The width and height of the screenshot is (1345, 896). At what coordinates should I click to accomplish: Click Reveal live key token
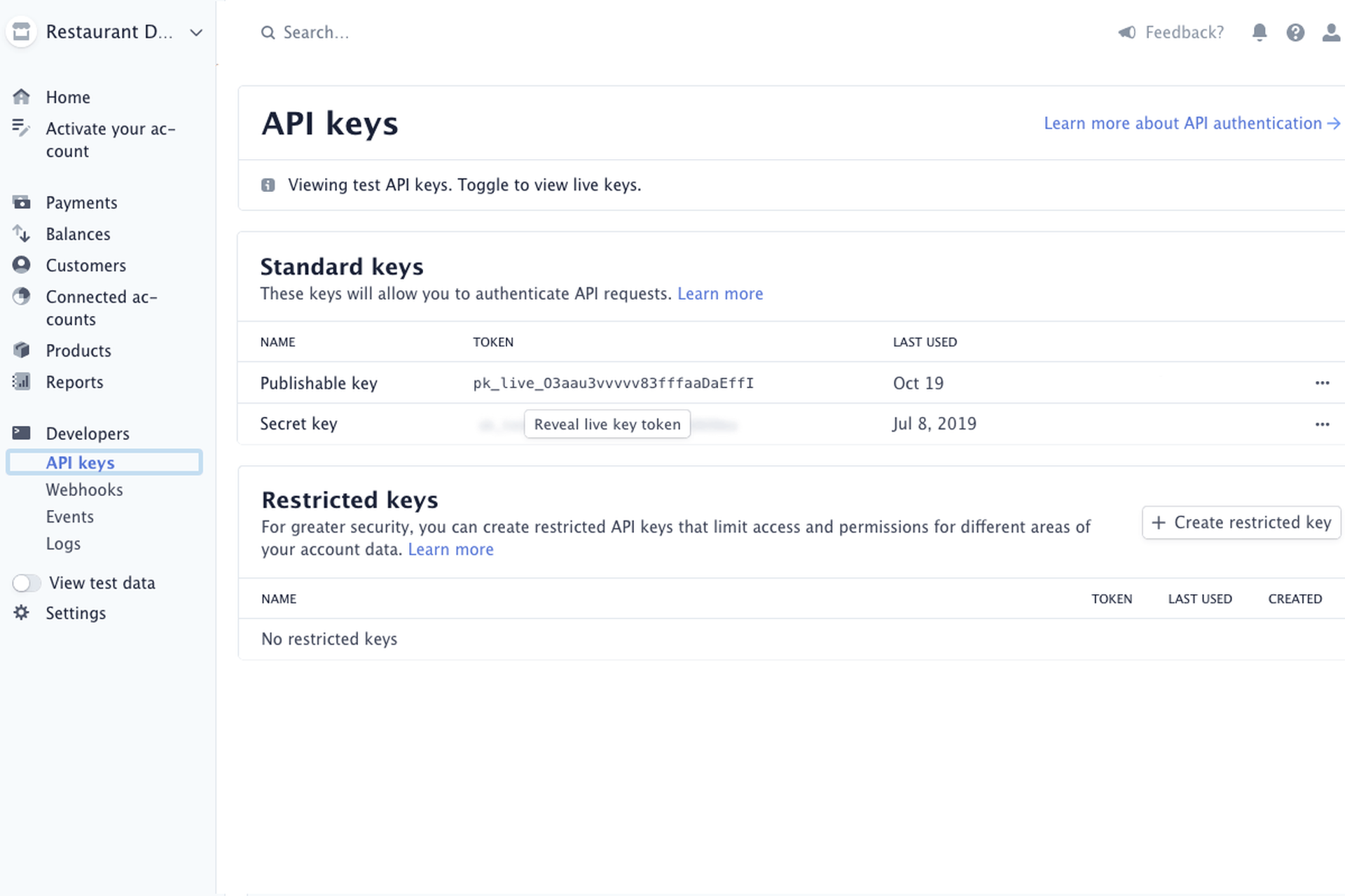click(607, 424)
